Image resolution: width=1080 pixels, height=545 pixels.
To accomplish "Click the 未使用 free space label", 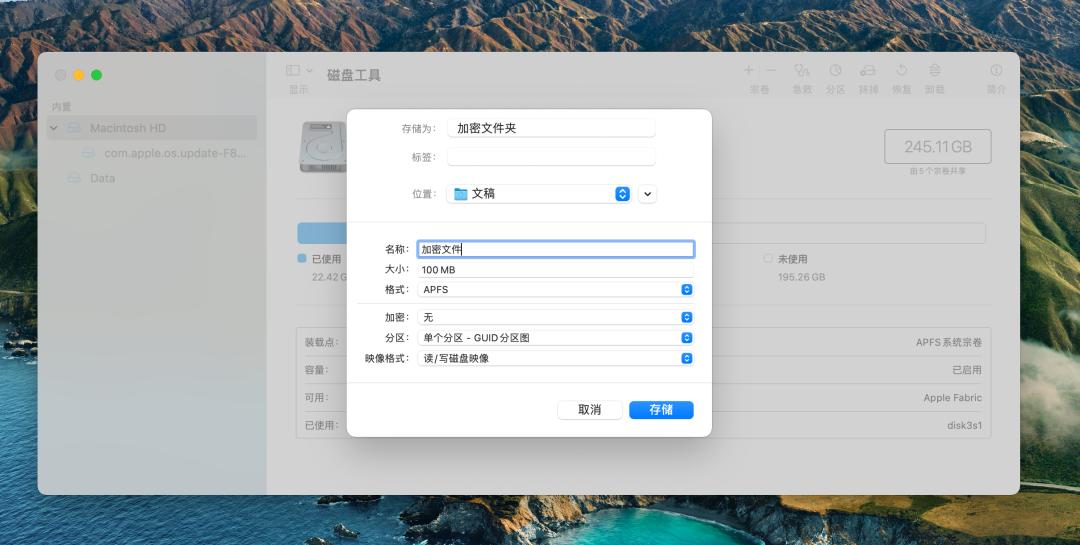I will 792,259.
